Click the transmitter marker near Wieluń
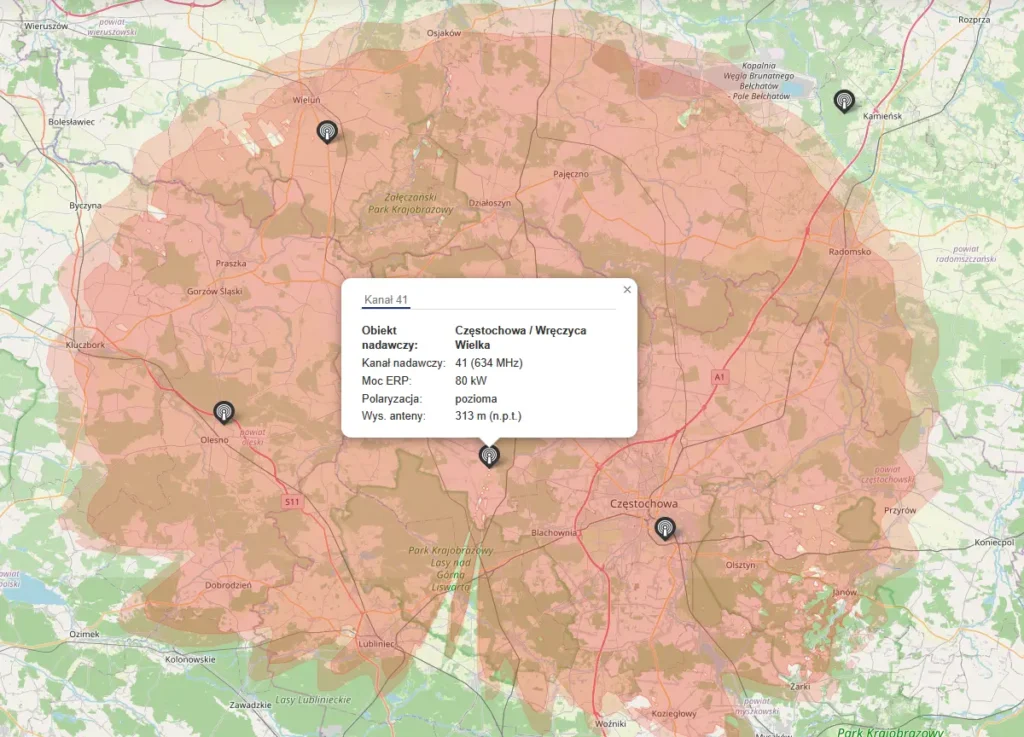 point(326,130)
